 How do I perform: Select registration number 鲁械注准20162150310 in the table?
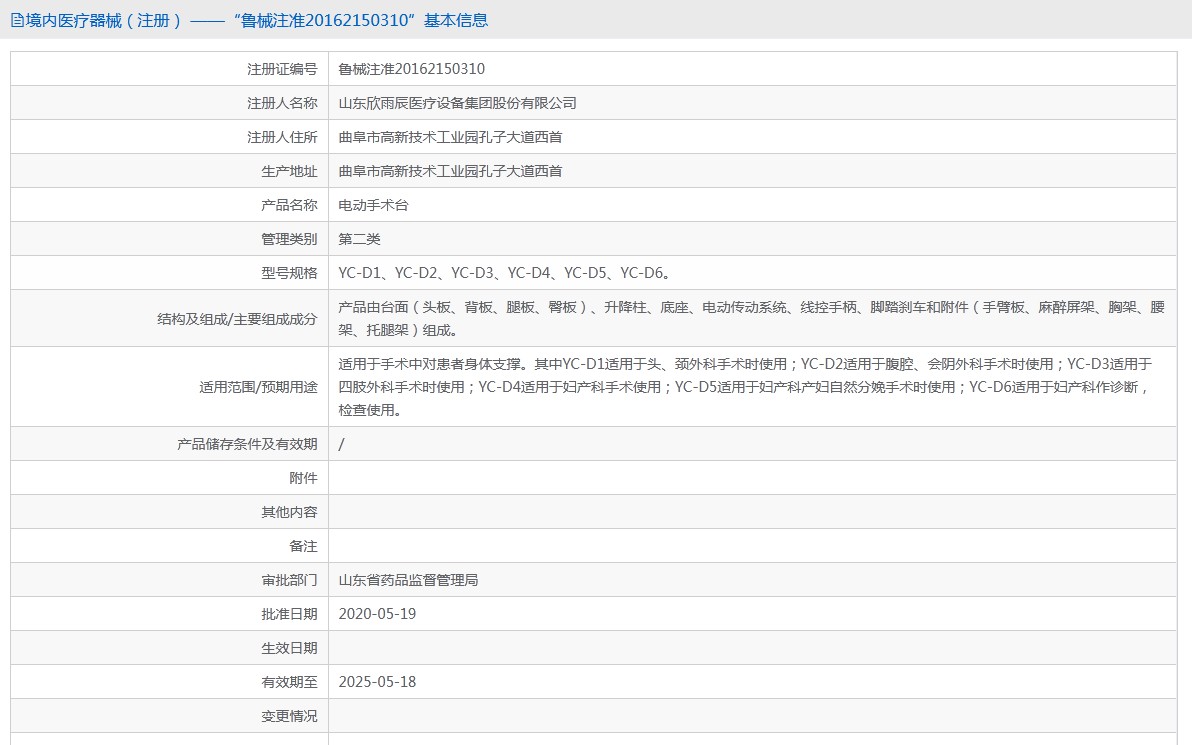[x=411, y=69]
